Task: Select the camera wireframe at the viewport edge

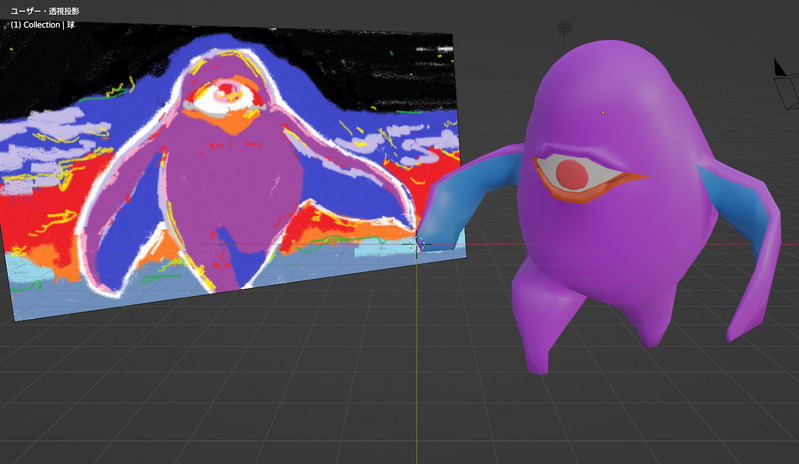Action: pos(786,84)
